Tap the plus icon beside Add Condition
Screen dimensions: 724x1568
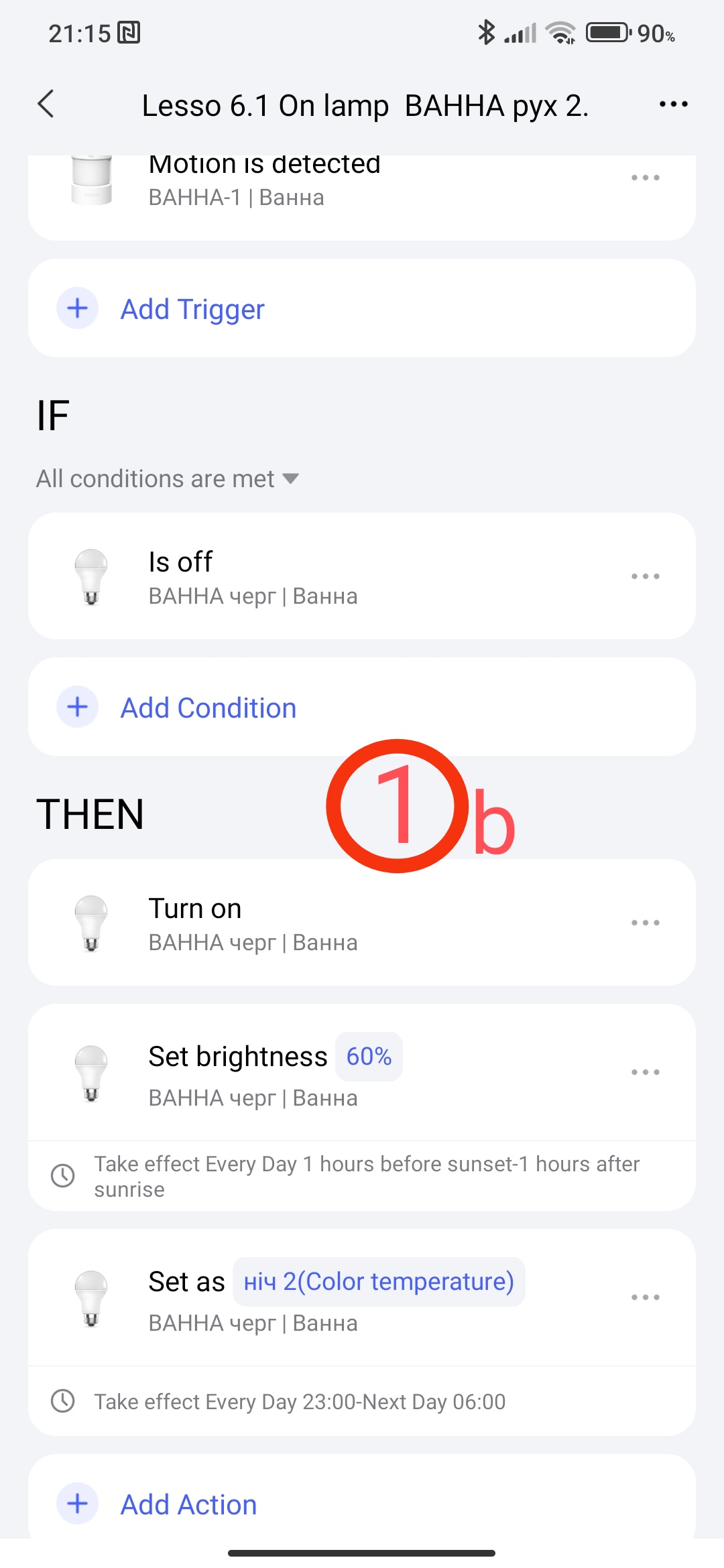[78, 707]
